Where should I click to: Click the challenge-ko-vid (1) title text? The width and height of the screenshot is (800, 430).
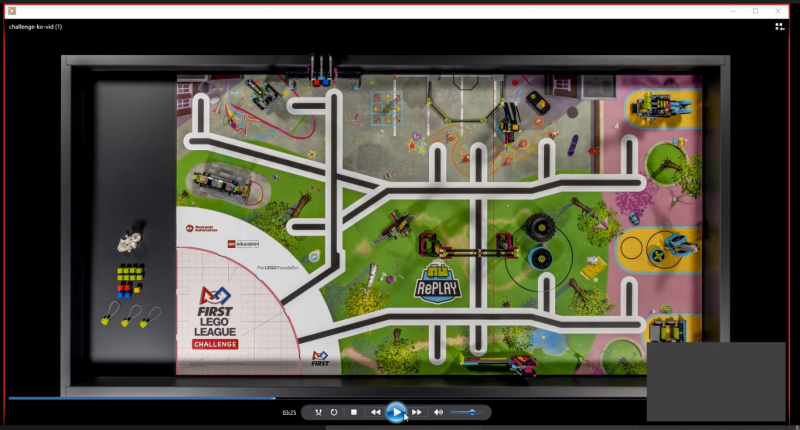pos(35,27)
